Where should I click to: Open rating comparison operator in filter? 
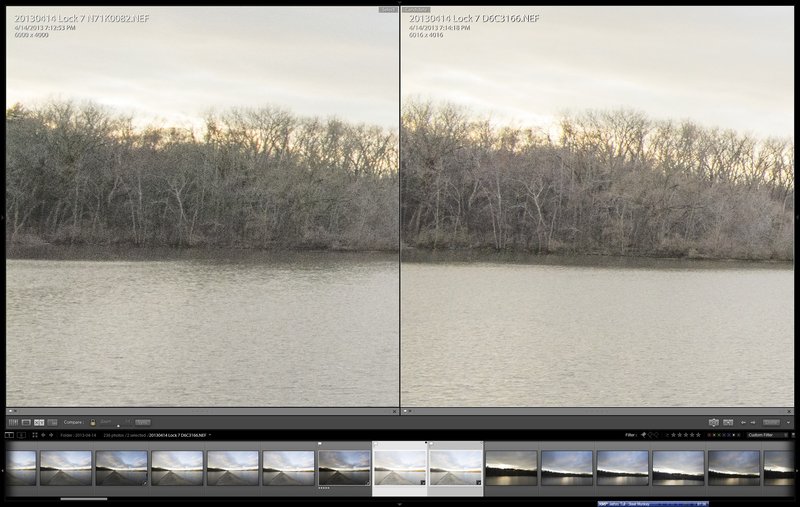coord(667,435)
